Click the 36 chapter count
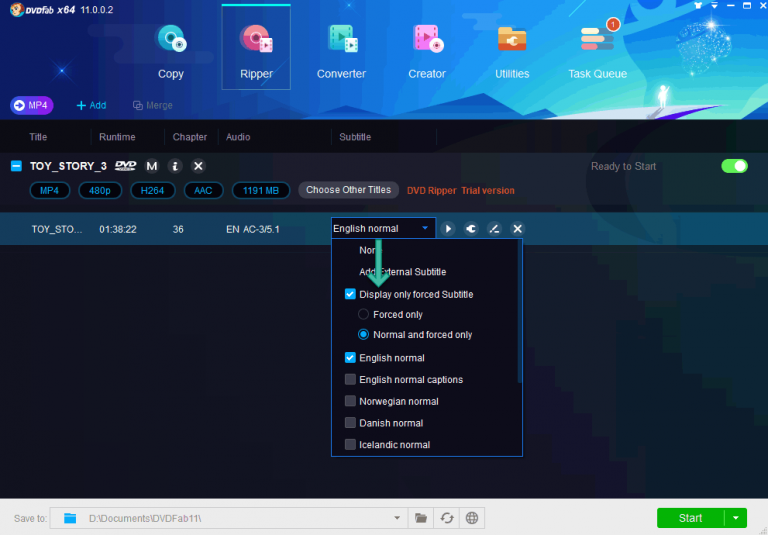Image resolution: width=768 pixels, height=535 pixels. (178, 229)
